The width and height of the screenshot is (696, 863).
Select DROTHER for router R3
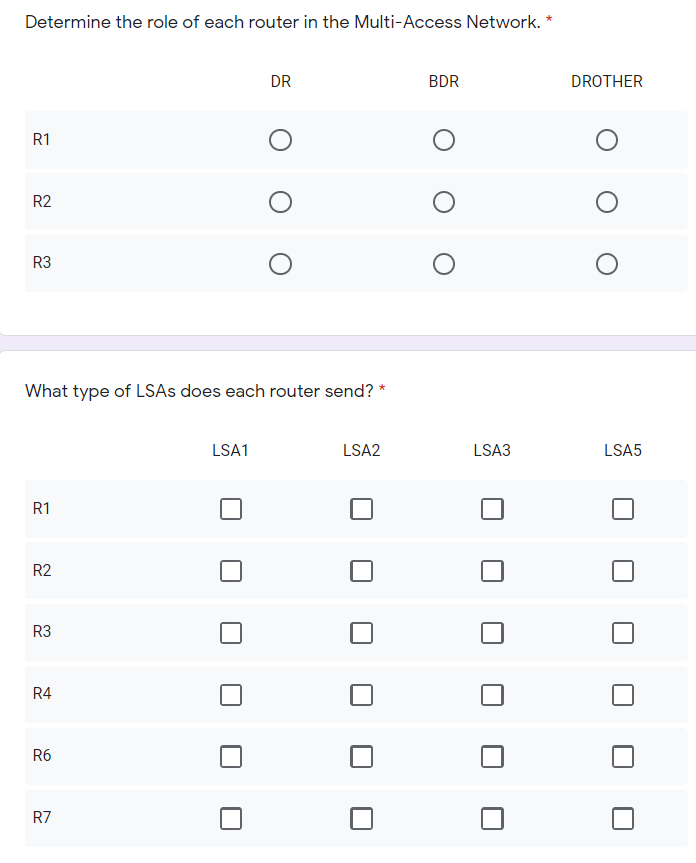pyautogui.click(x=606, y=263)
